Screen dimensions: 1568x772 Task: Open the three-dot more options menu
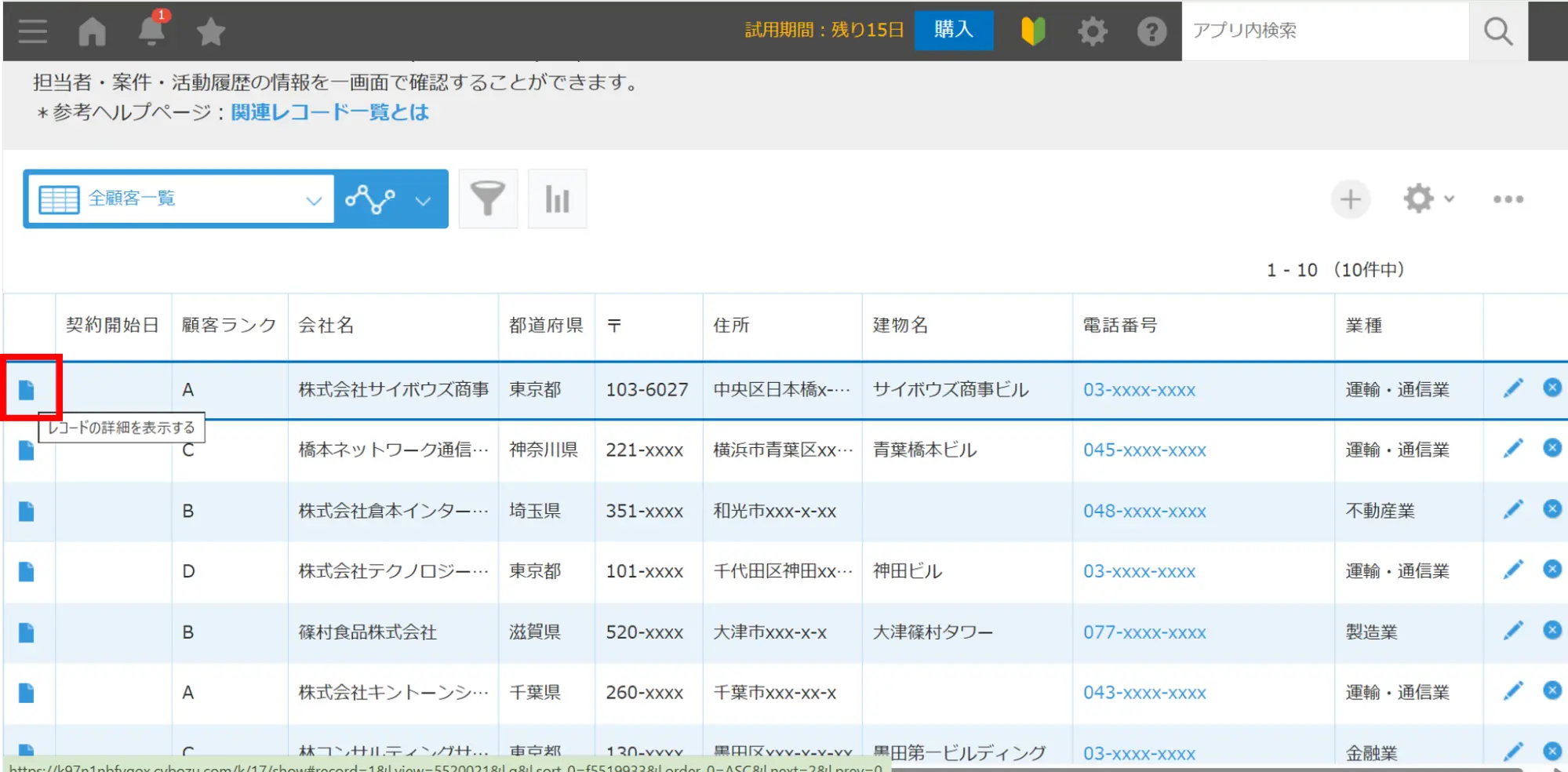tap(1508, 199)
